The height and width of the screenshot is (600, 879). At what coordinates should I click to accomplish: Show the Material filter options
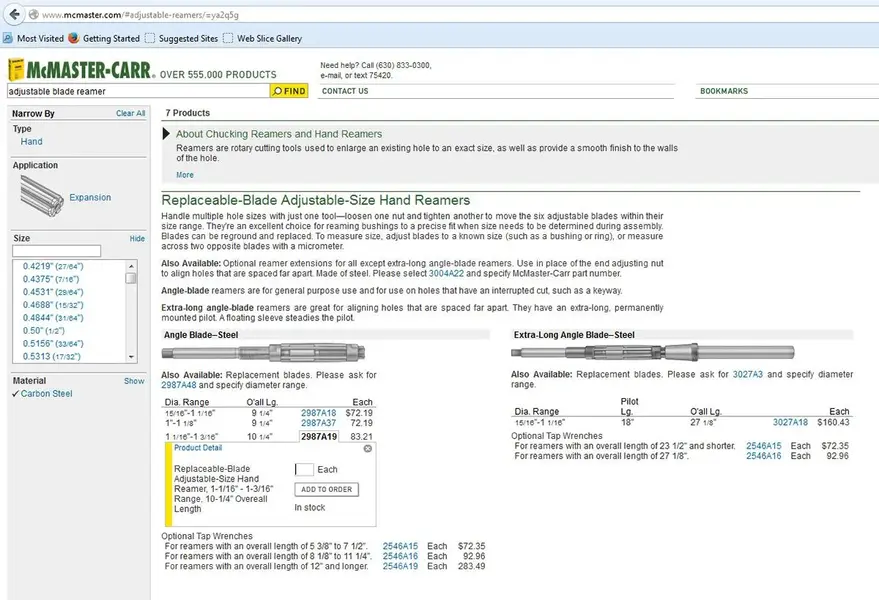[134, 381]
